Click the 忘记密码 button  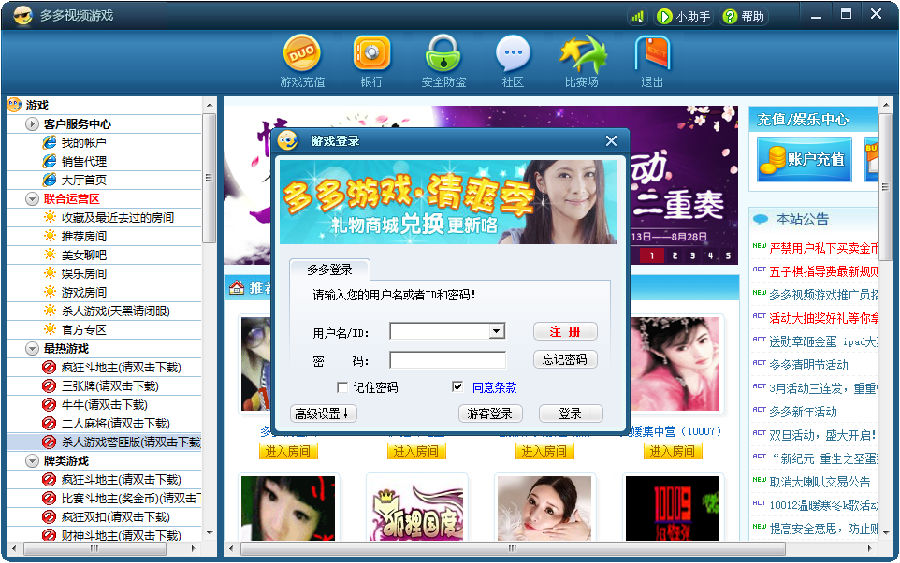pyautogui.click(x=565, y=360)
